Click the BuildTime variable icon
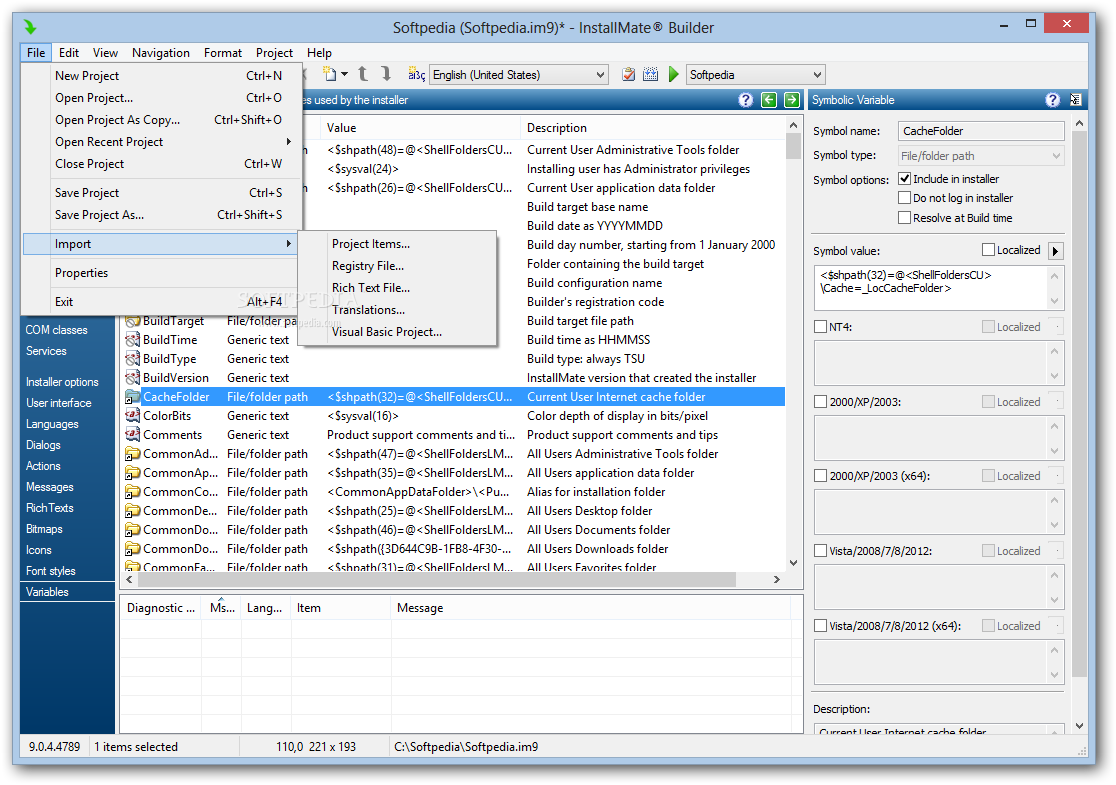 tap(132, 340)
